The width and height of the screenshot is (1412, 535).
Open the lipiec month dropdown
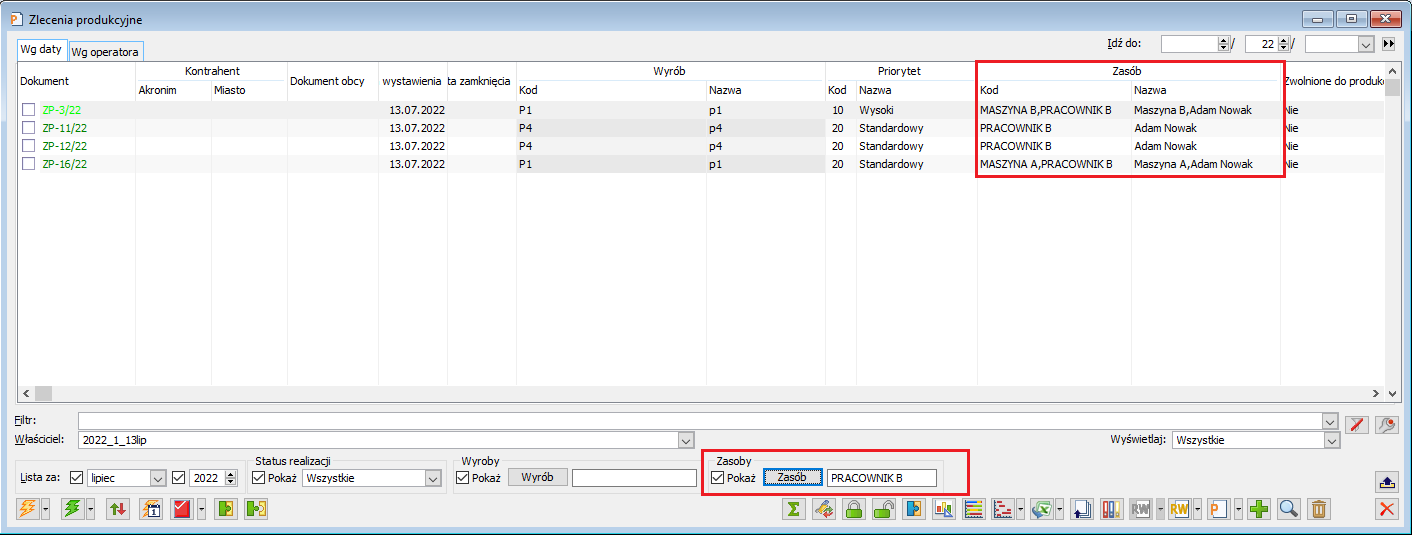157,478
